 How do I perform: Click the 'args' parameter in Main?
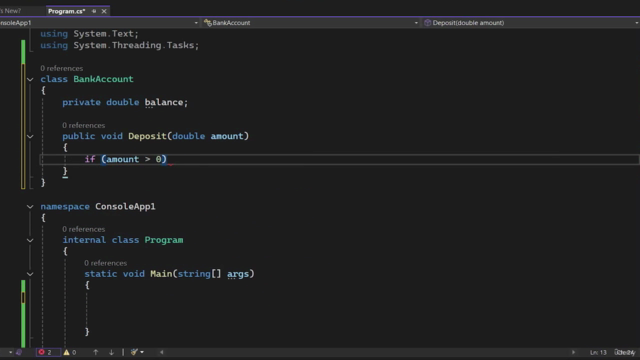coord(238,274)
